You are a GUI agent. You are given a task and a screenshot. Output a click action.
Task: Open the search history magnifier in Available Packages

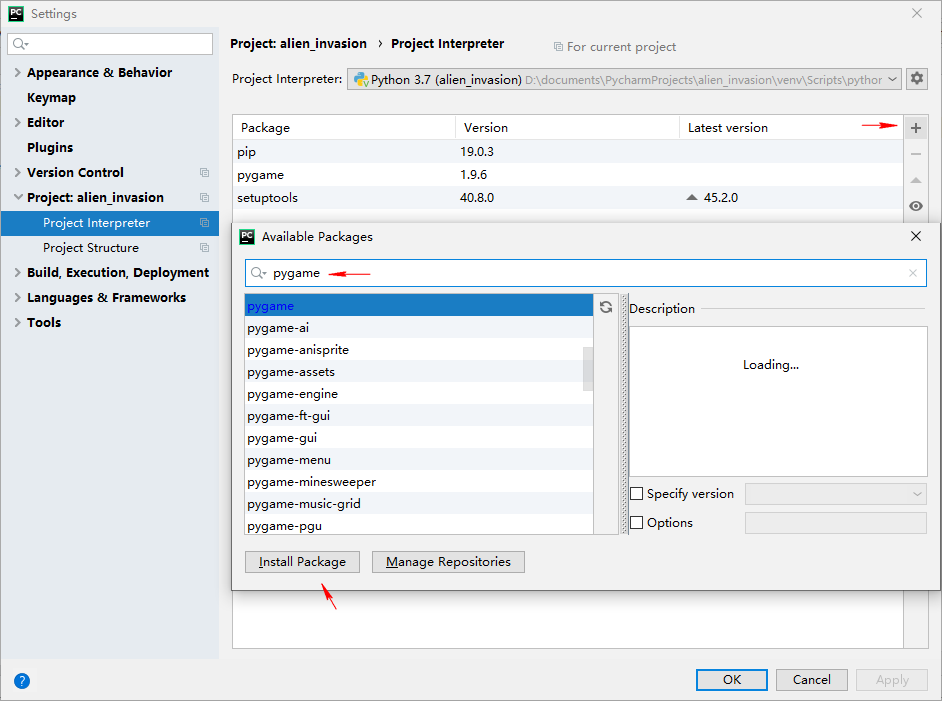[258, 273]
